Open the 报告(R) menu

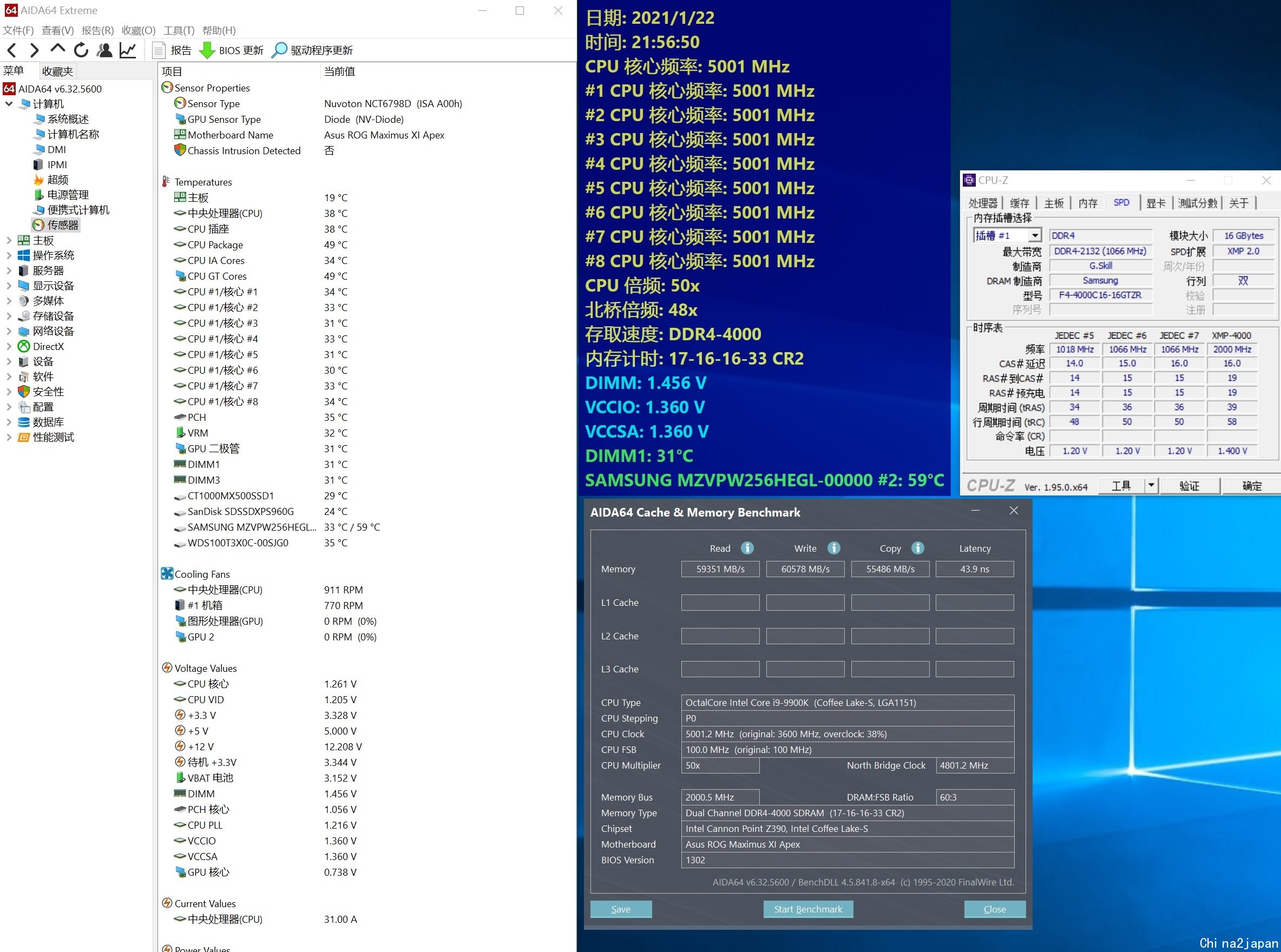coord(97,30)
